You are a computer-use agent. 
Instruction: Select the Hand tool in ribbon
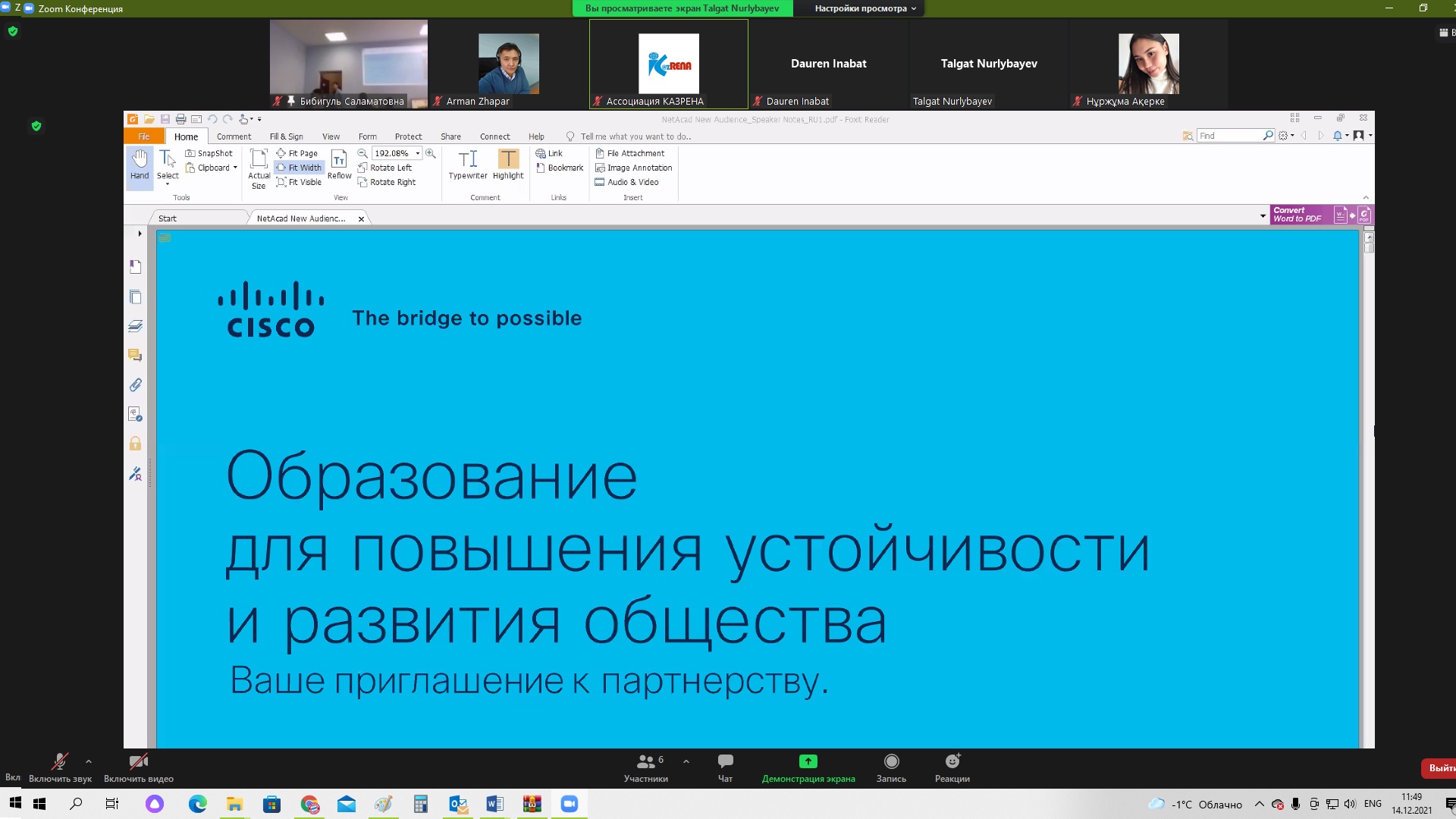click(x=140, y=165)
